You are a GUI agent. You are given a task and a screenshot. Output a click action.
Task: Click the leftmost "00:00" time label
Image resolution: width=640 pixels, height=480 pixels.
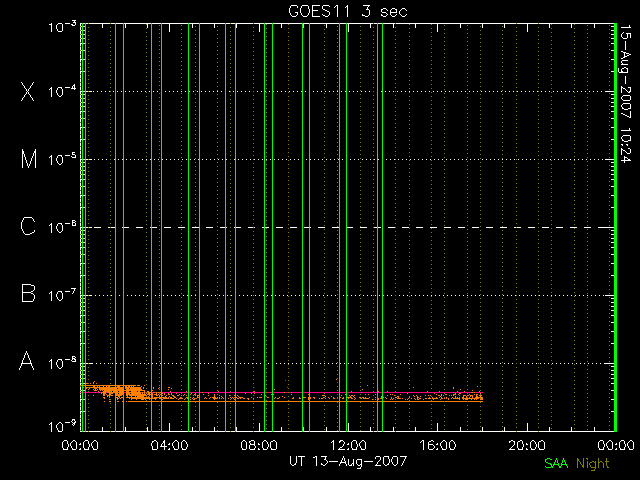tap(80, 445)
